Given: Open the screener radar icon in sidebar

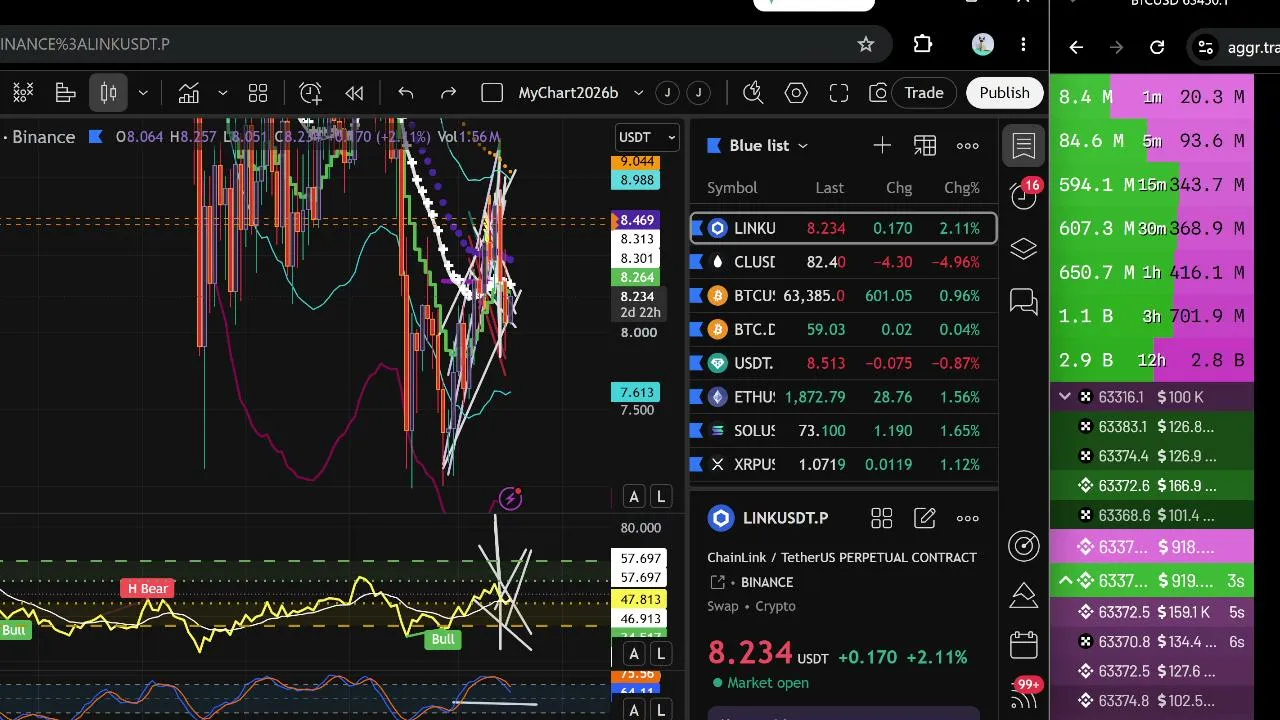Looking at the screenshot, I should click(x=1024, y=545).
